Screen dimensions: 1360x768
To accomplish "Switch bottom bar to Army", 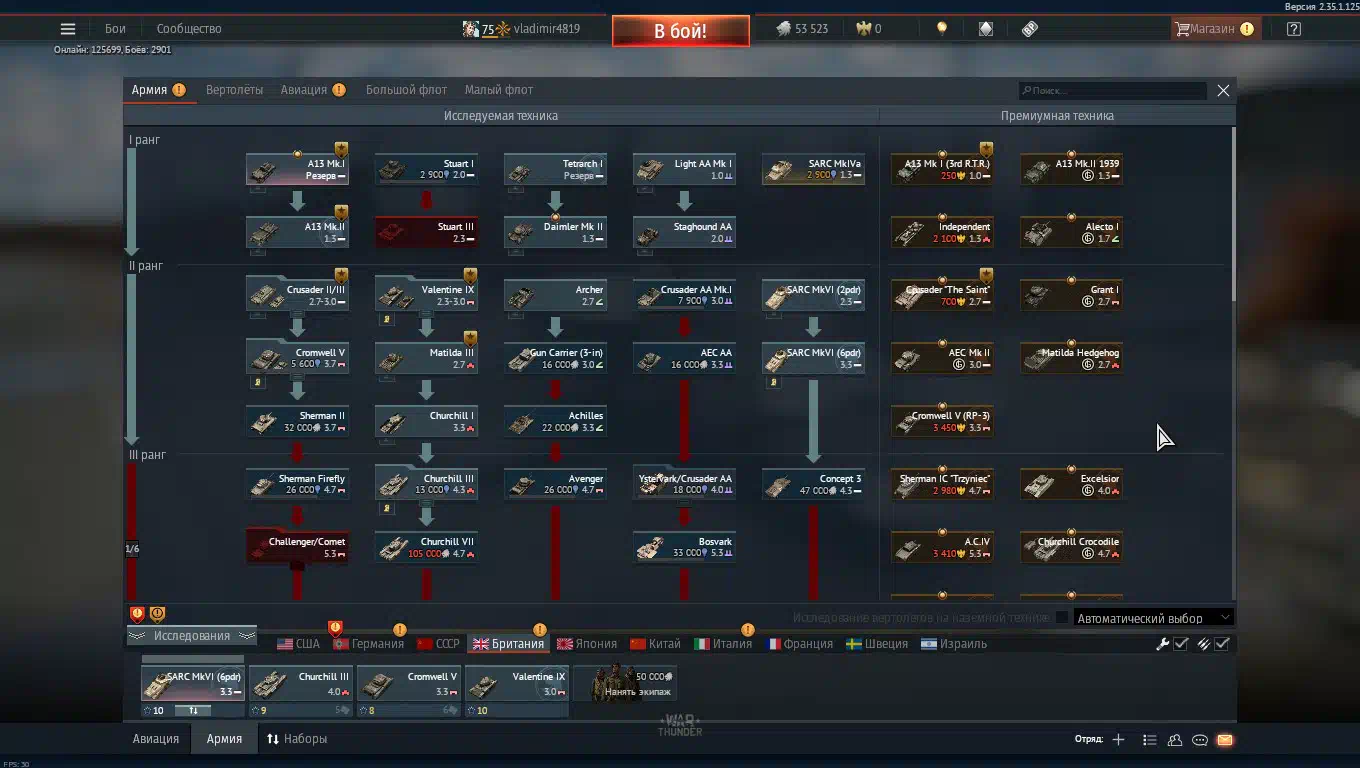I will coord(224,739).
